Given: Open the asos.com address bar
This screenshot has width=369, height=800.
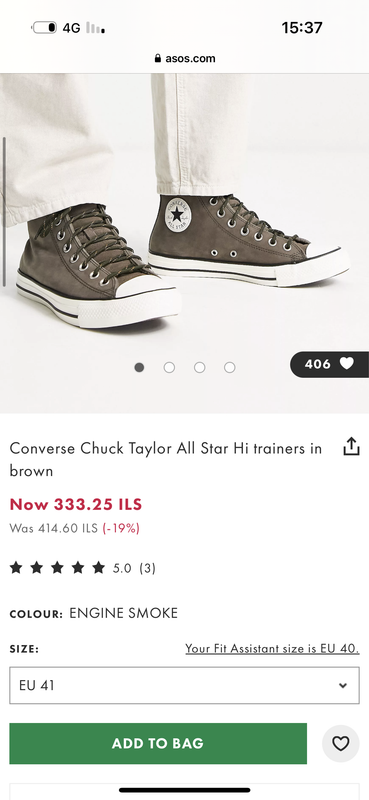Looking at the screenshot, I should click(x=185, y=58).
